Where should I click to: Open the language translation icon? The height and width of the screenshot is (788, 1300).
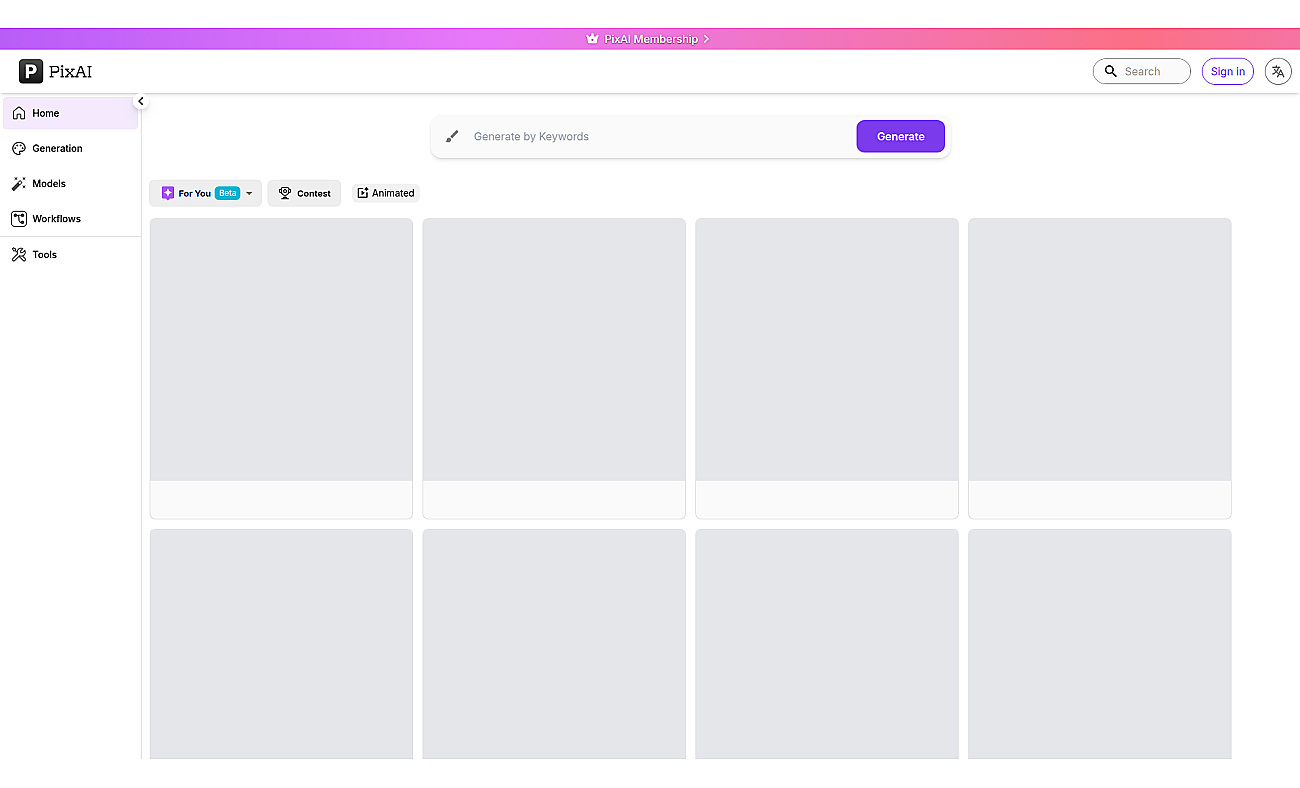click(x=1278, y=71)
